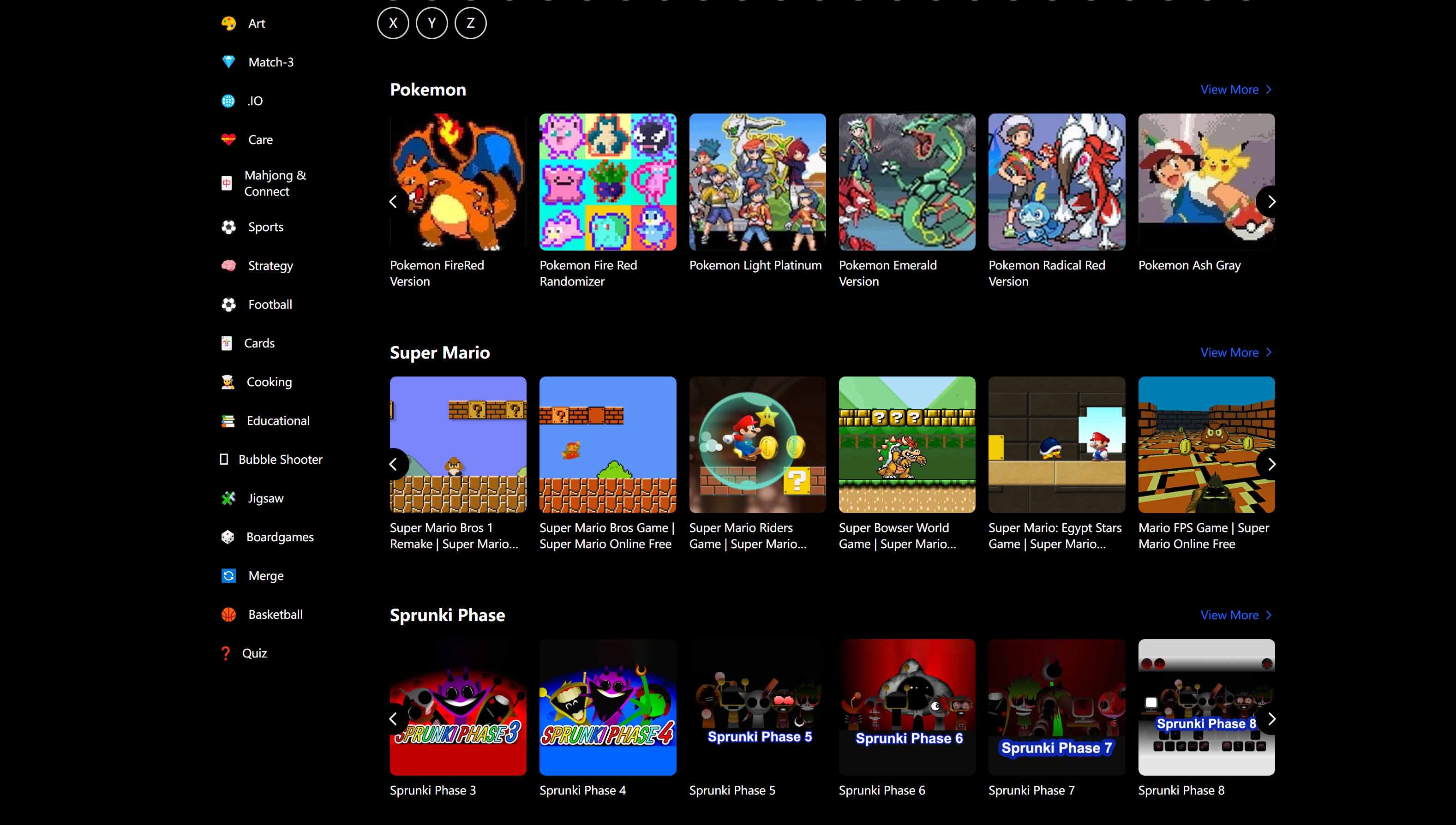Open Sprunki Phase 4 thumbnail
The width and height of the screenshot is (1456, 825).
pos(607,708)
